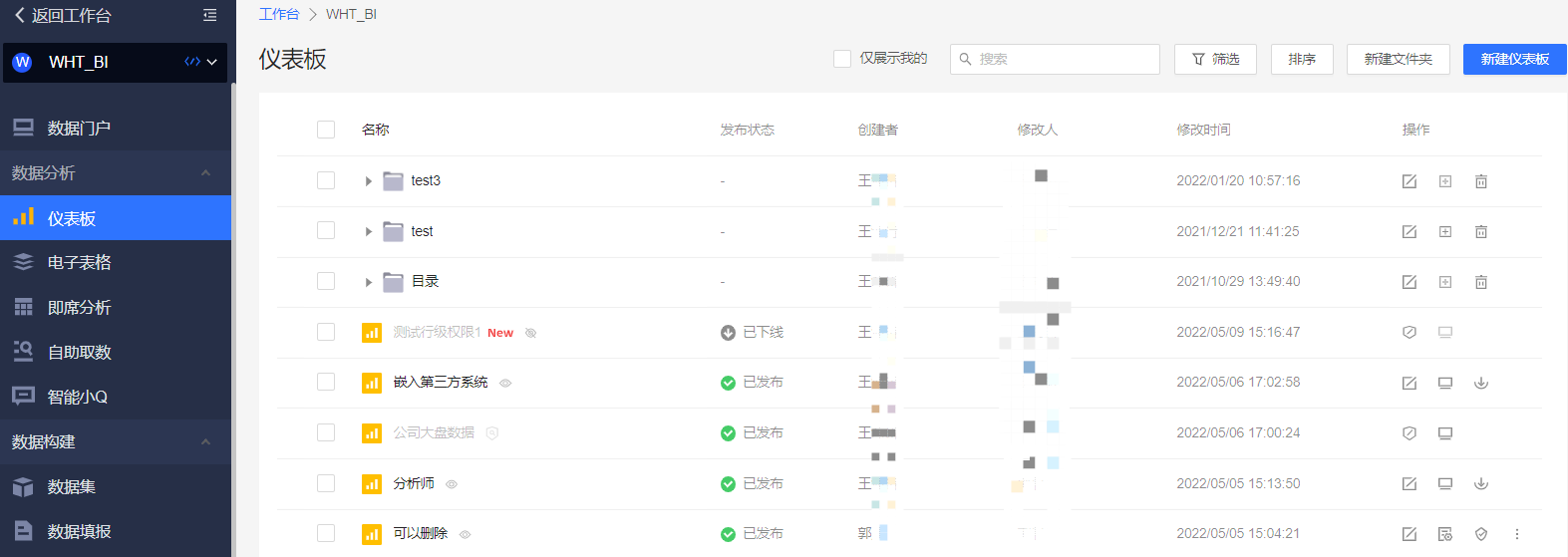Click the 新建文件夹 button
Screen dimensions: 1568x557
click(x=1398, y=59)
